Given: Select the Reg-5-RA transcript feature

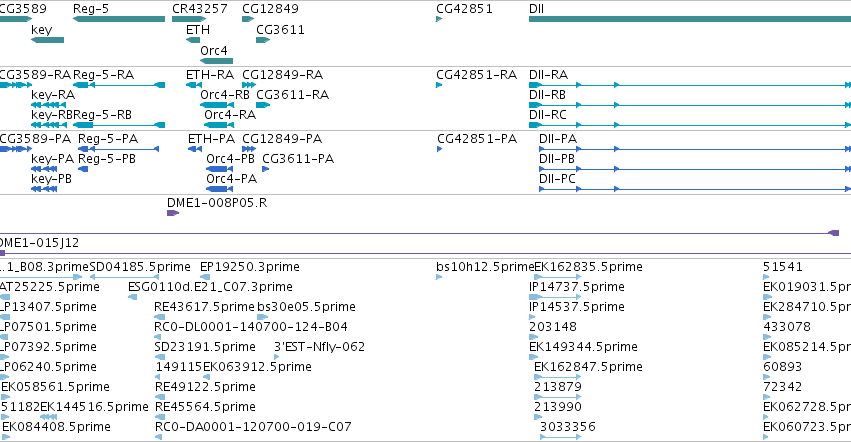Looking at the screenshot, I should [119, 85].
